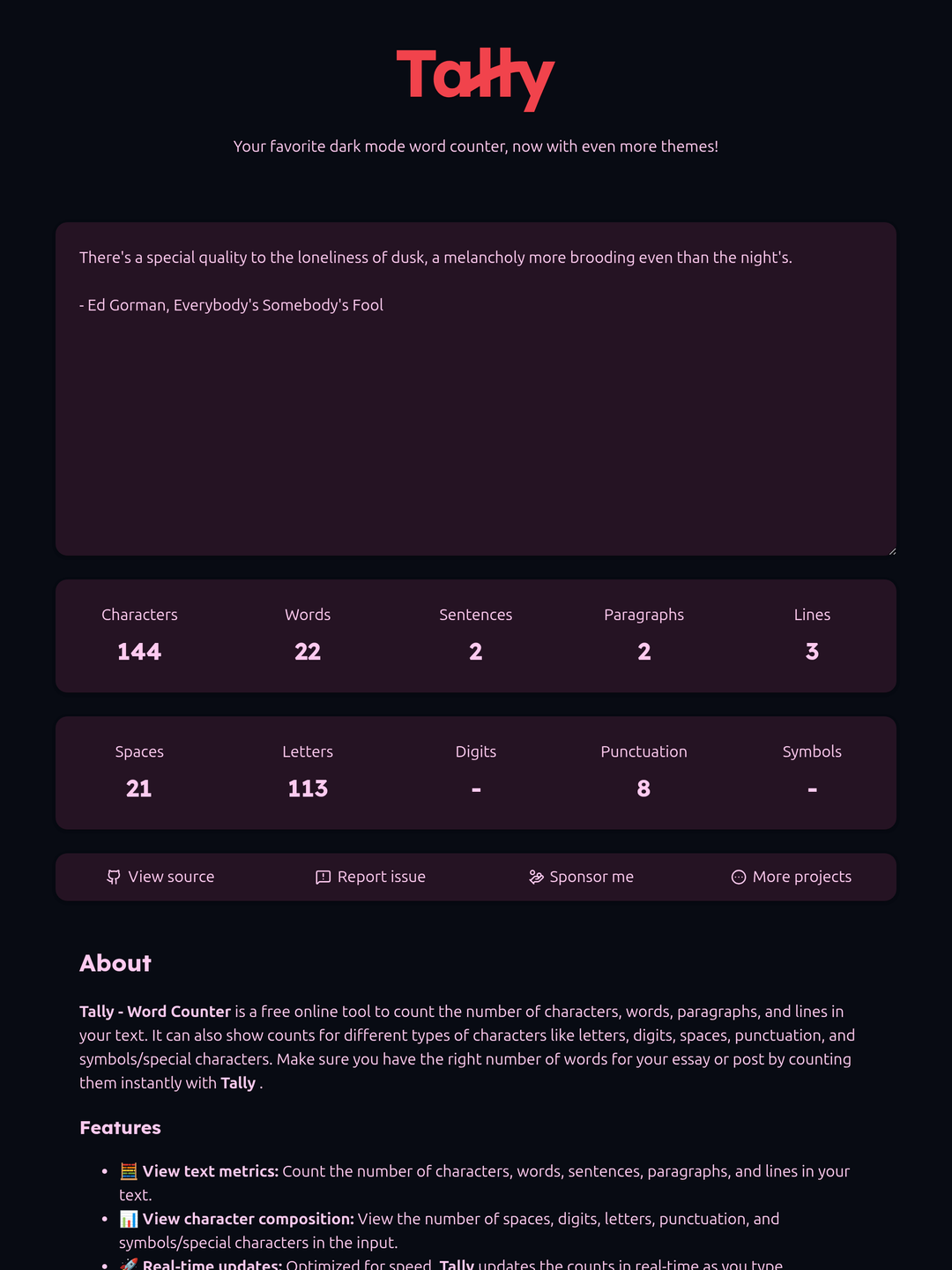The width and height of the screenshot is (952, 1270).
Task: Select the Characters count of 144
Action: click(x=139, y=652)
